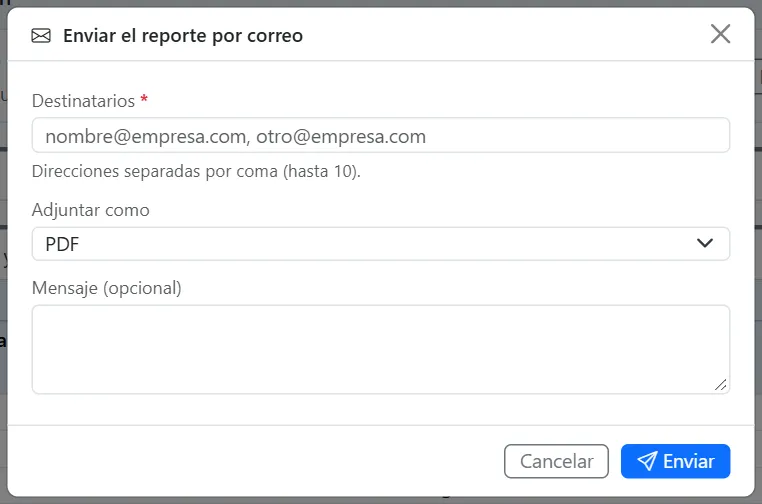
Task: Click the Adjuntar como label
Action: click(91, 210)
